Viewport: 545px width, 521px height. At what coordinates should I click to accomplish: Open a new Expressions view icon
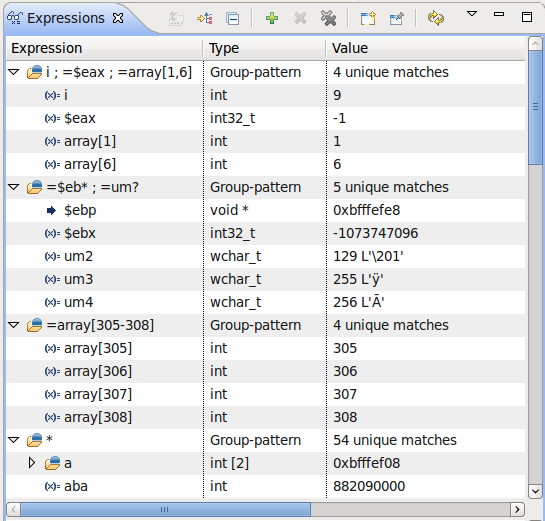point(368,18)
